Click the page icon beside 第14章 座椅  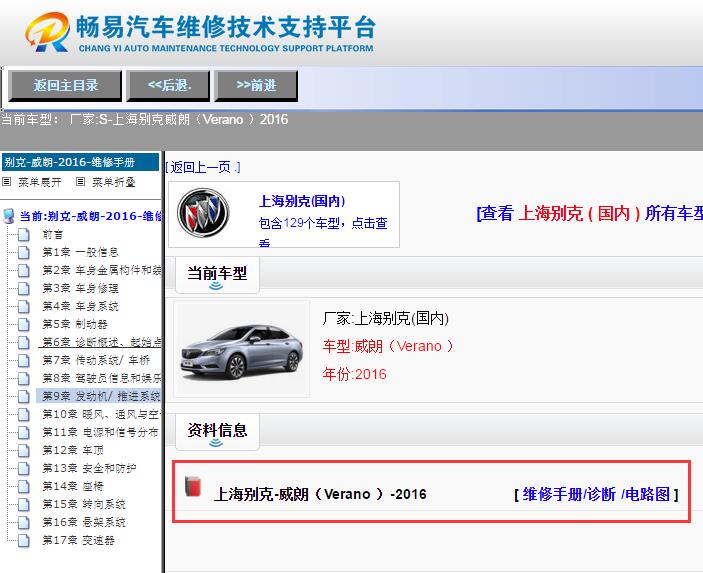(24, 486)
